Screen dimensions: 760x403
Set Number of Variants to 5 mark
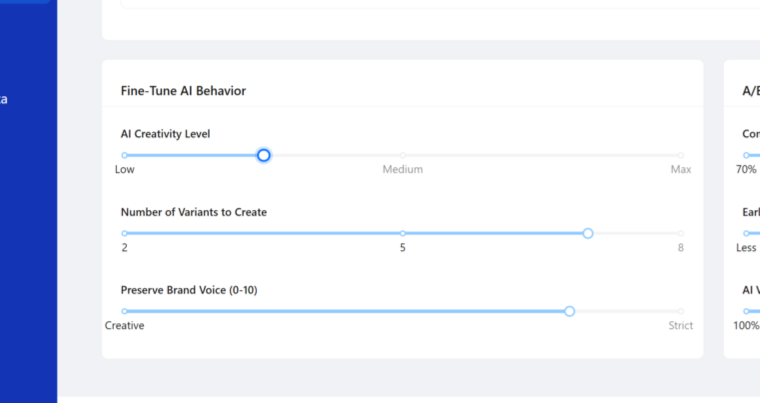[x=403, y=247]
